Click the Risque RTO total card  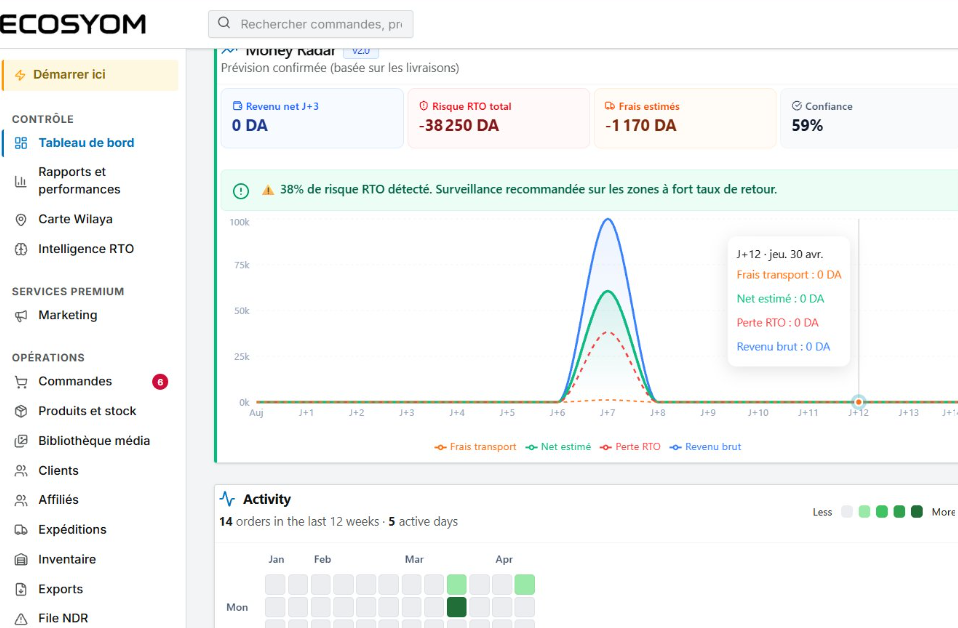(499, 118)
